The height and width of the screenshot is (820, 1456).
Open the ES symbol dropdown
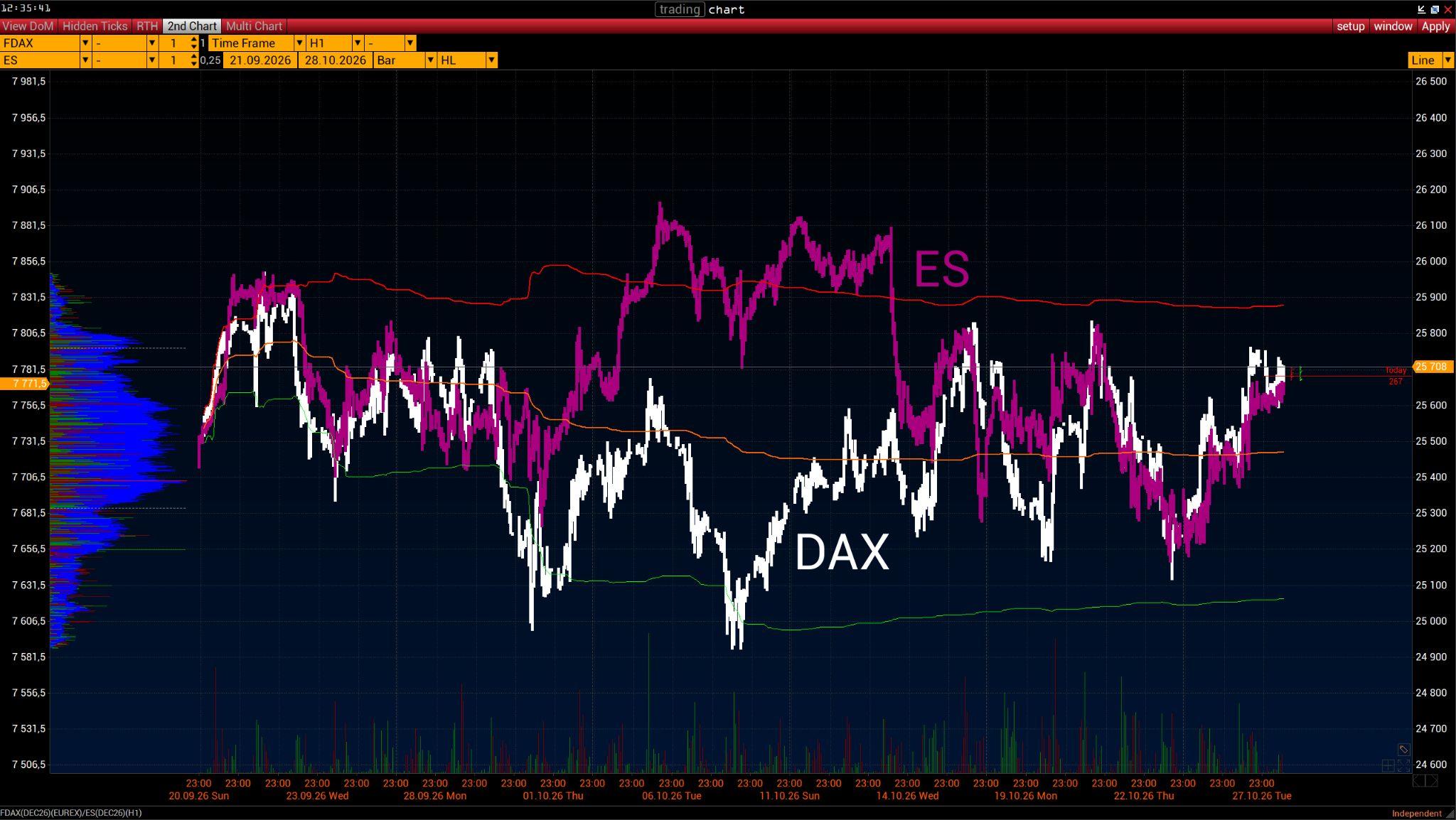click(85, 60)
